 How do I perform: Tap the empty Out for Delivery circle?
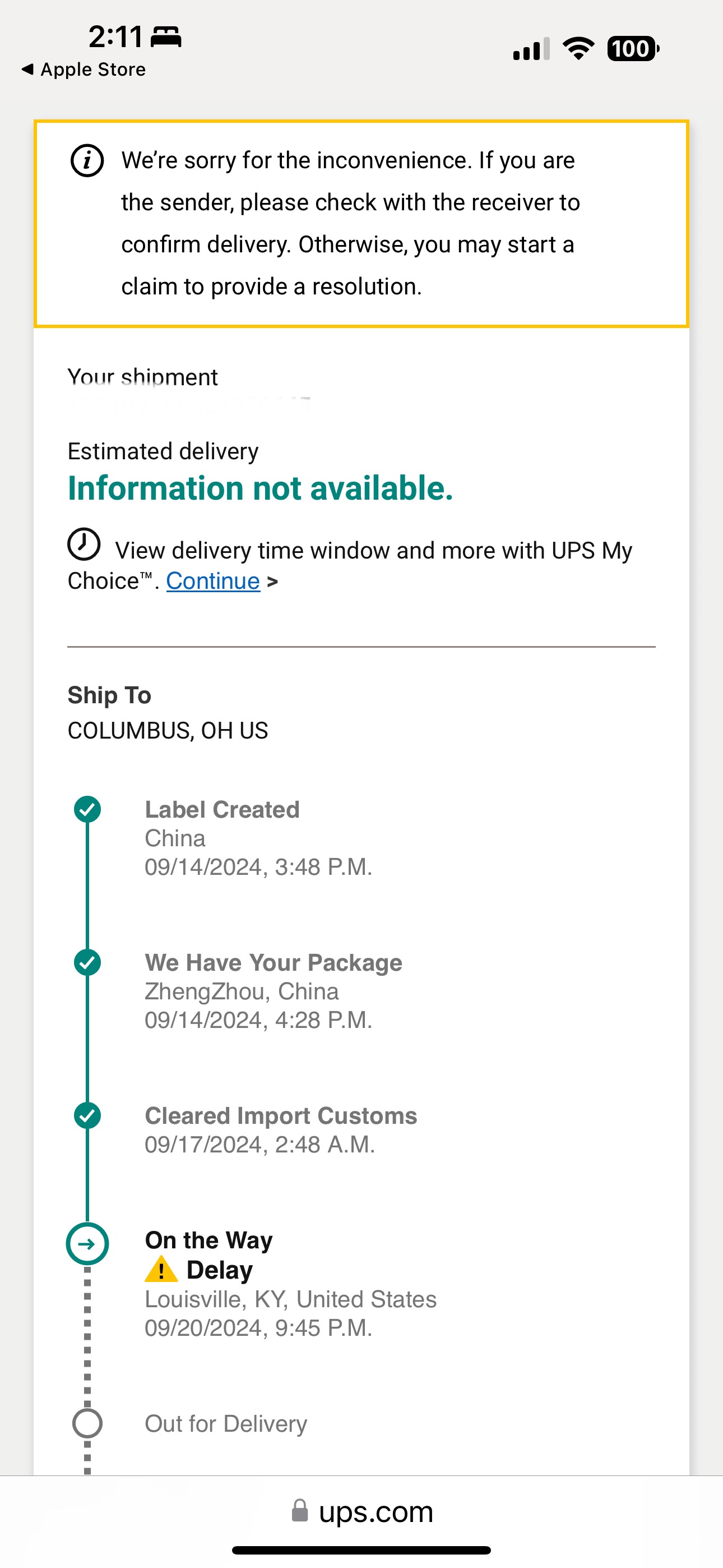(x=87, y=1423)
